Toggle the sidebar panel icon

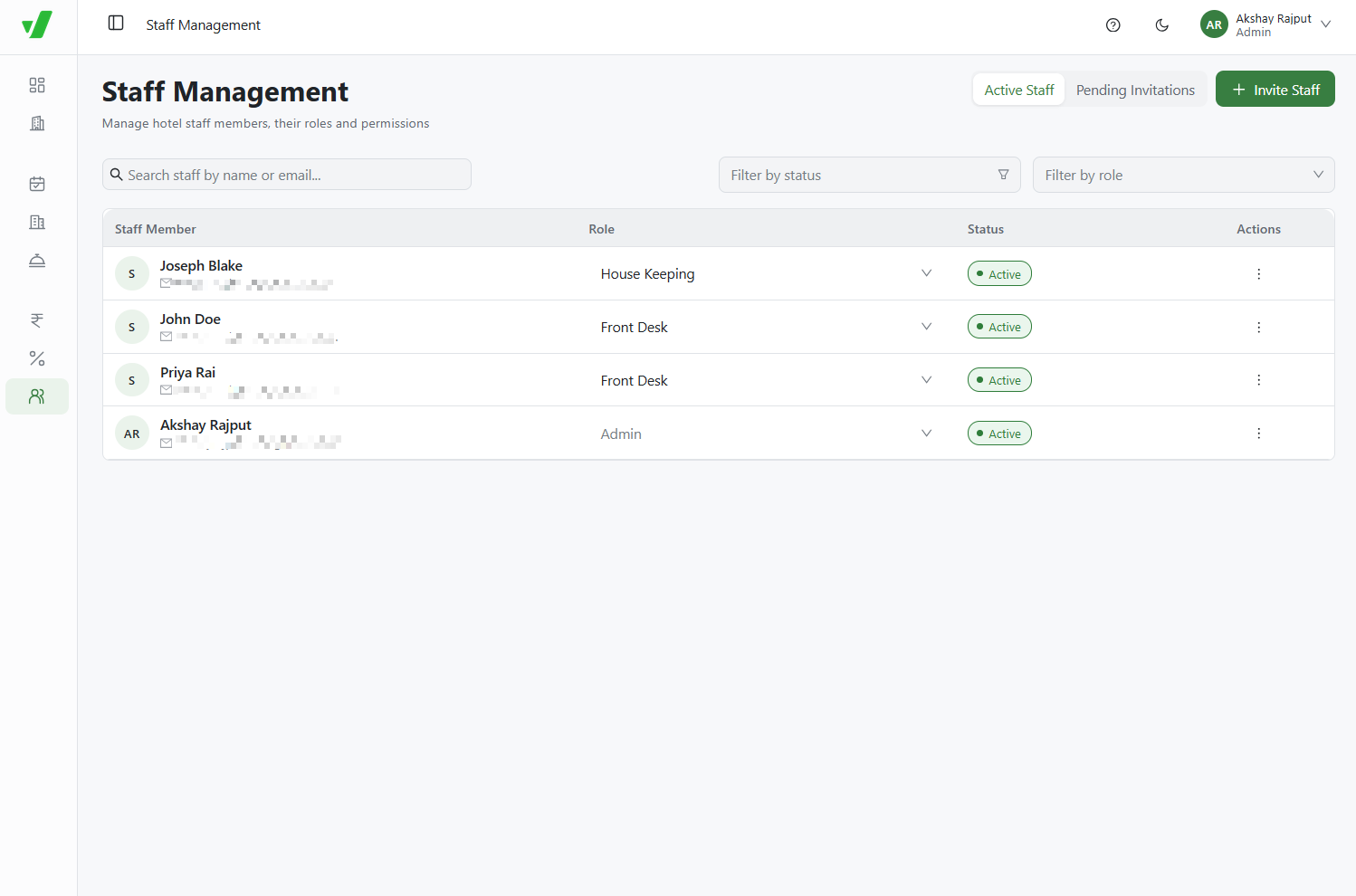[x=116, y=24]
